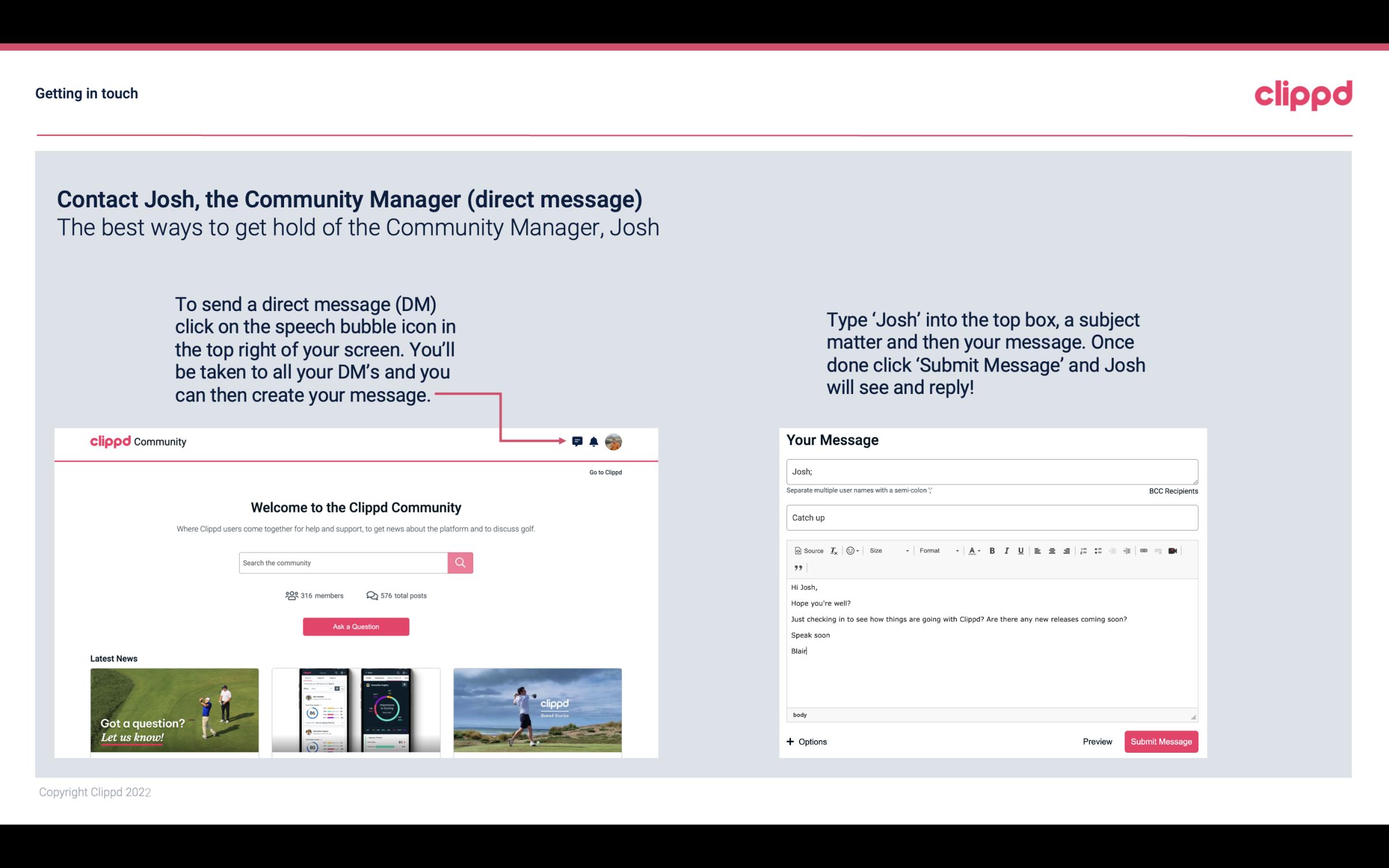
Task: Click the Ask a Question tab
Action: [x=356, y=626]
